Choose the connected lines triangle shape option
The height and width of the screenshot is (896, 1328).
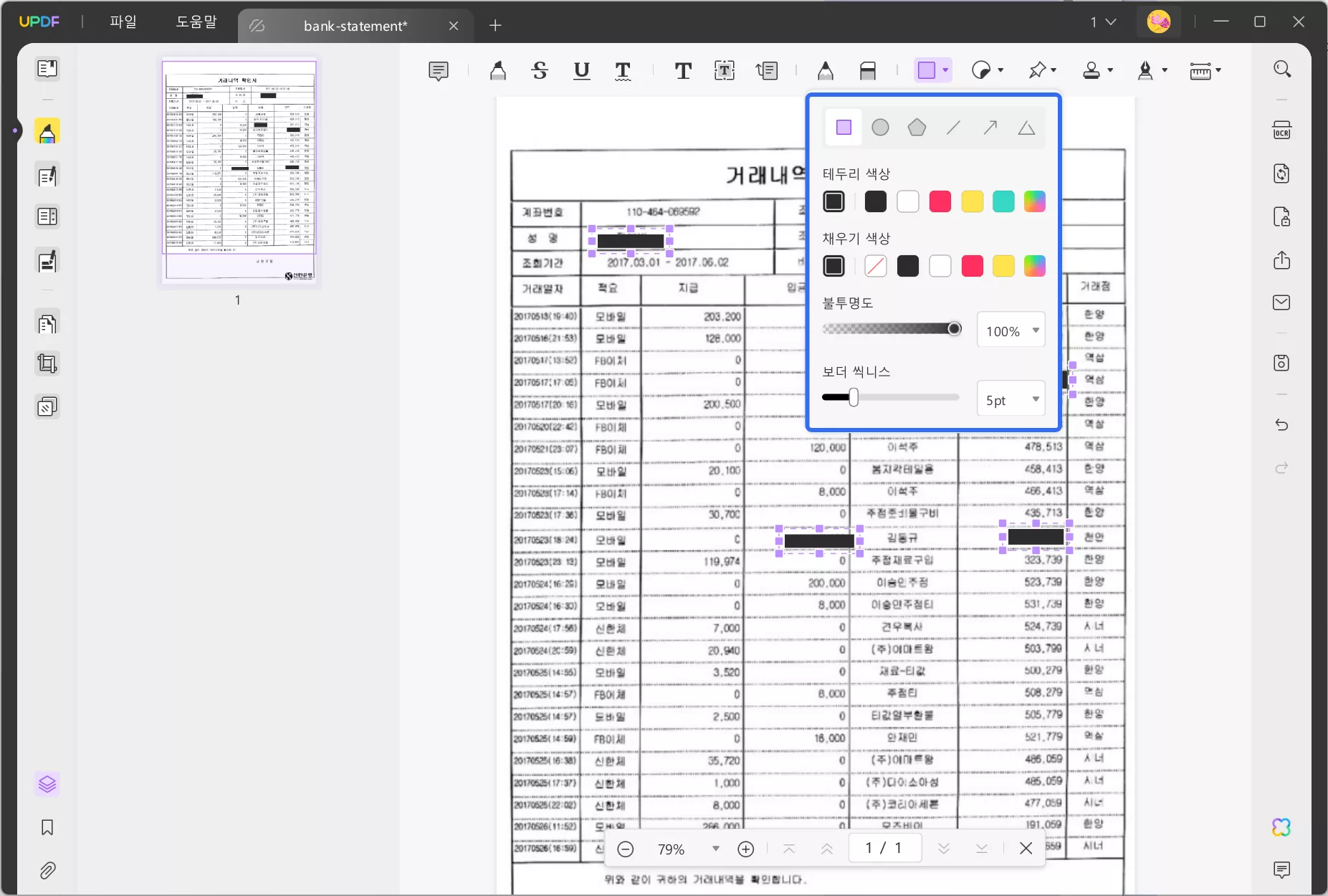click(1027, 128)
